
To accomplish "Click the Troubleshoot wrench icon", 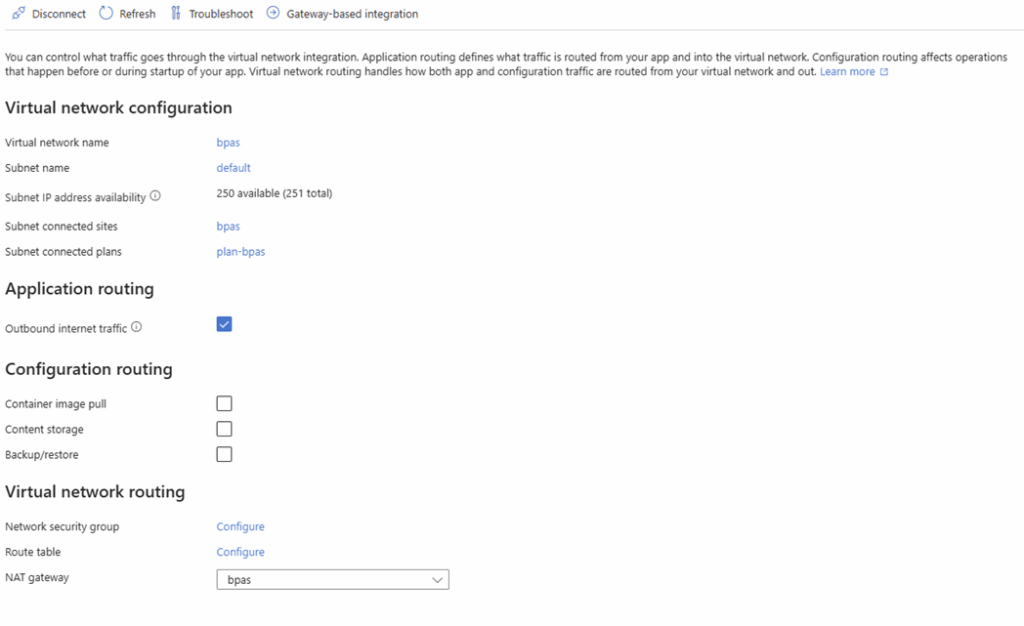I will pyautogui.click(x=176, y=13).
